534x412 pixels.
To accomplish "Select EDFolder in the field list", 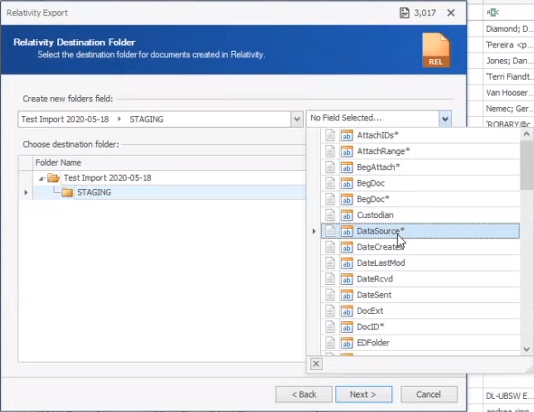I will coord(420,343).
